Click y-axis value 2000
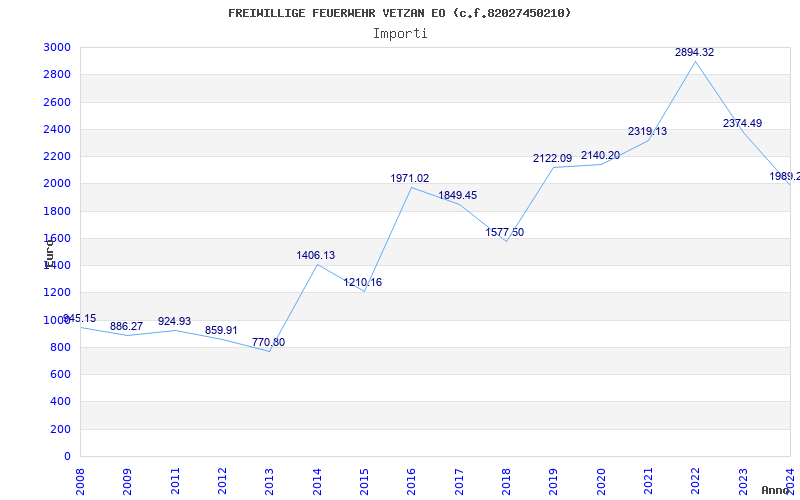Screen dimensions: 800x500 (58, 184)
